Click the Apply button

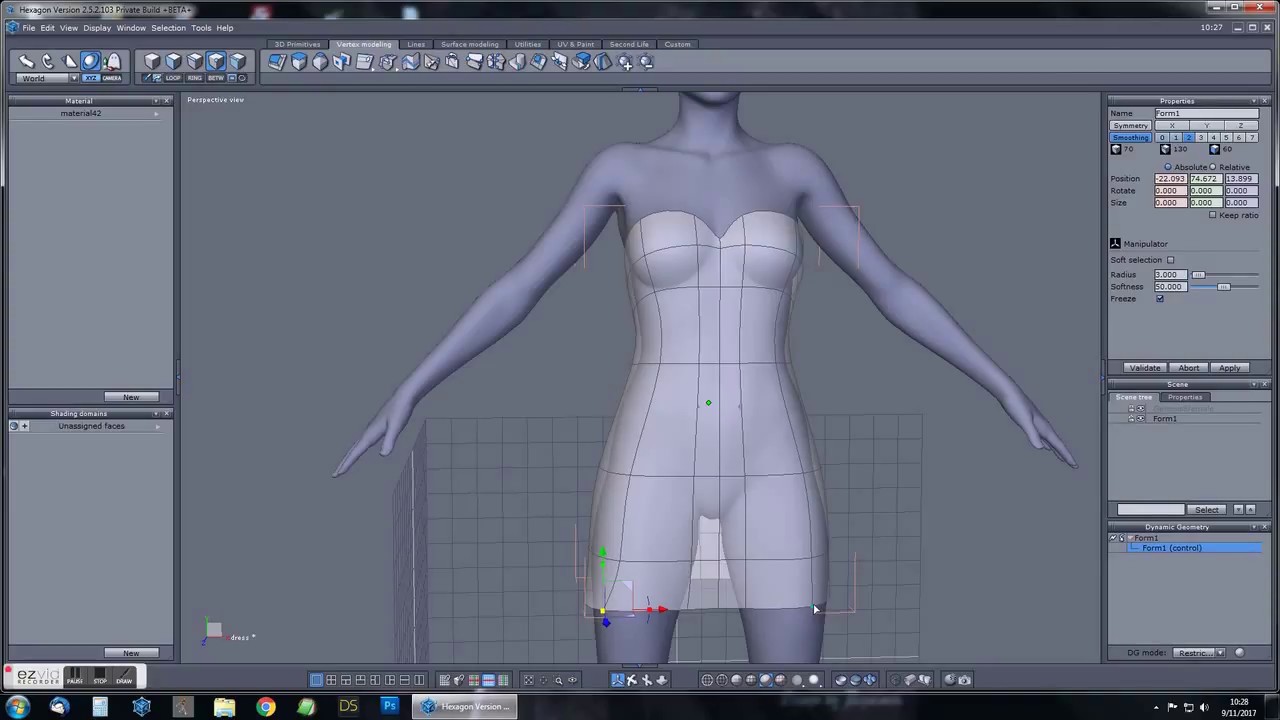[1229, 368]
